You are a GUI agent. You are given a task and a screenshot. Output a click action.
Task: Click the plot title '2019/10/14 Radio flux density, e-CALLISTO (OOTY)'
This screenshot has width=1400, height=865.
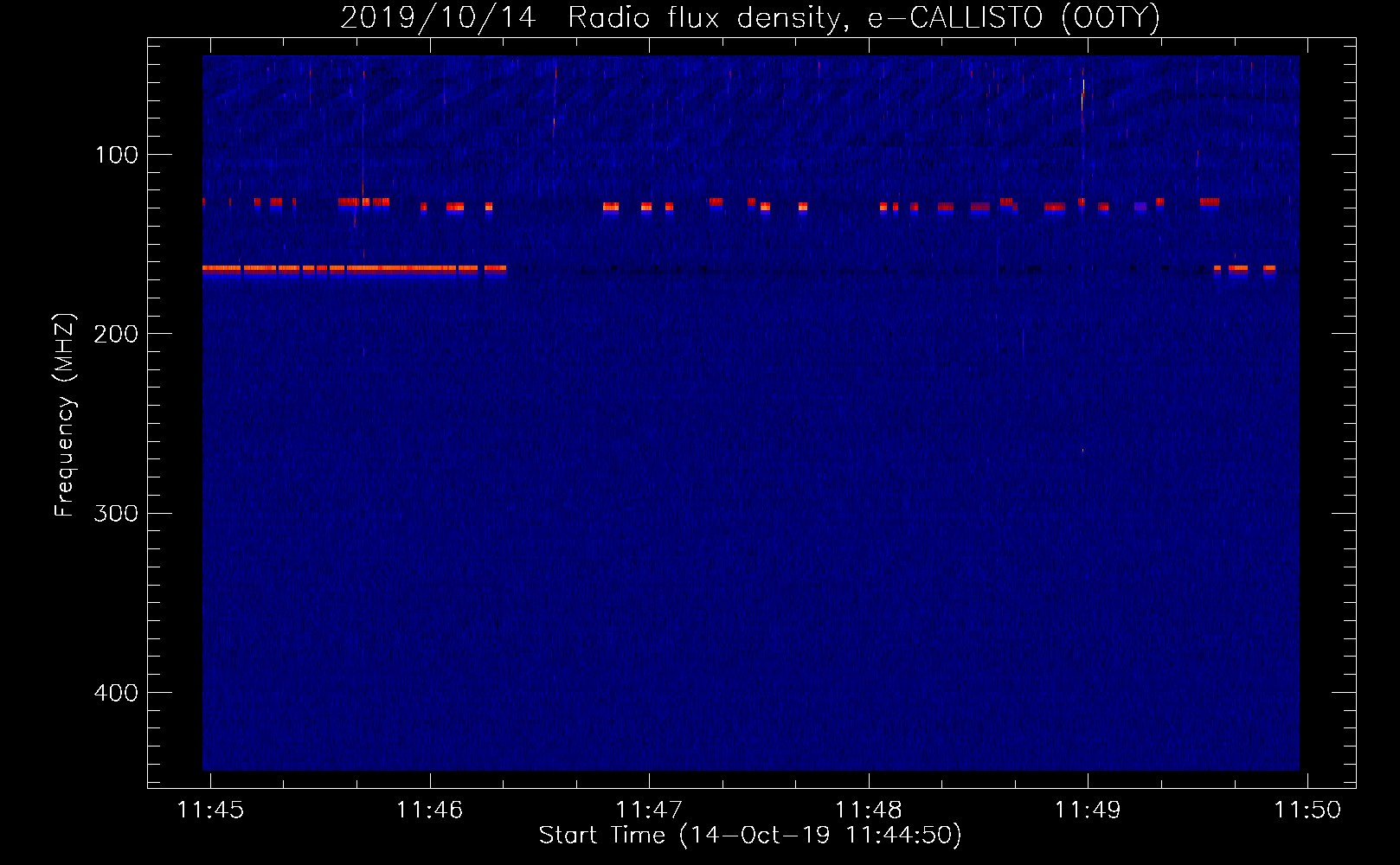pyautogui.click(x=750, y=17)
